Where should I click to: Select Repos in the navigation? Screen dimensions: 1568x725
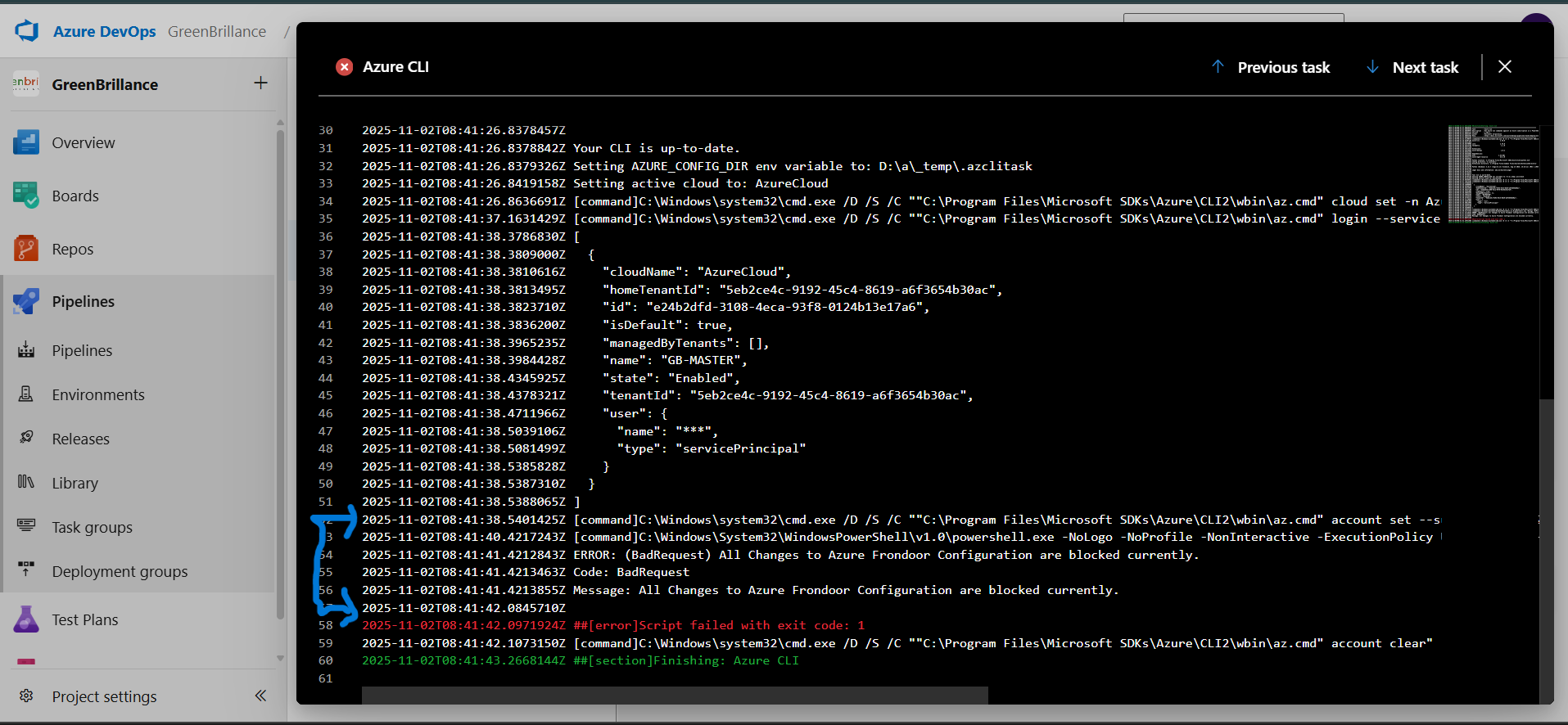coord(73,249)
